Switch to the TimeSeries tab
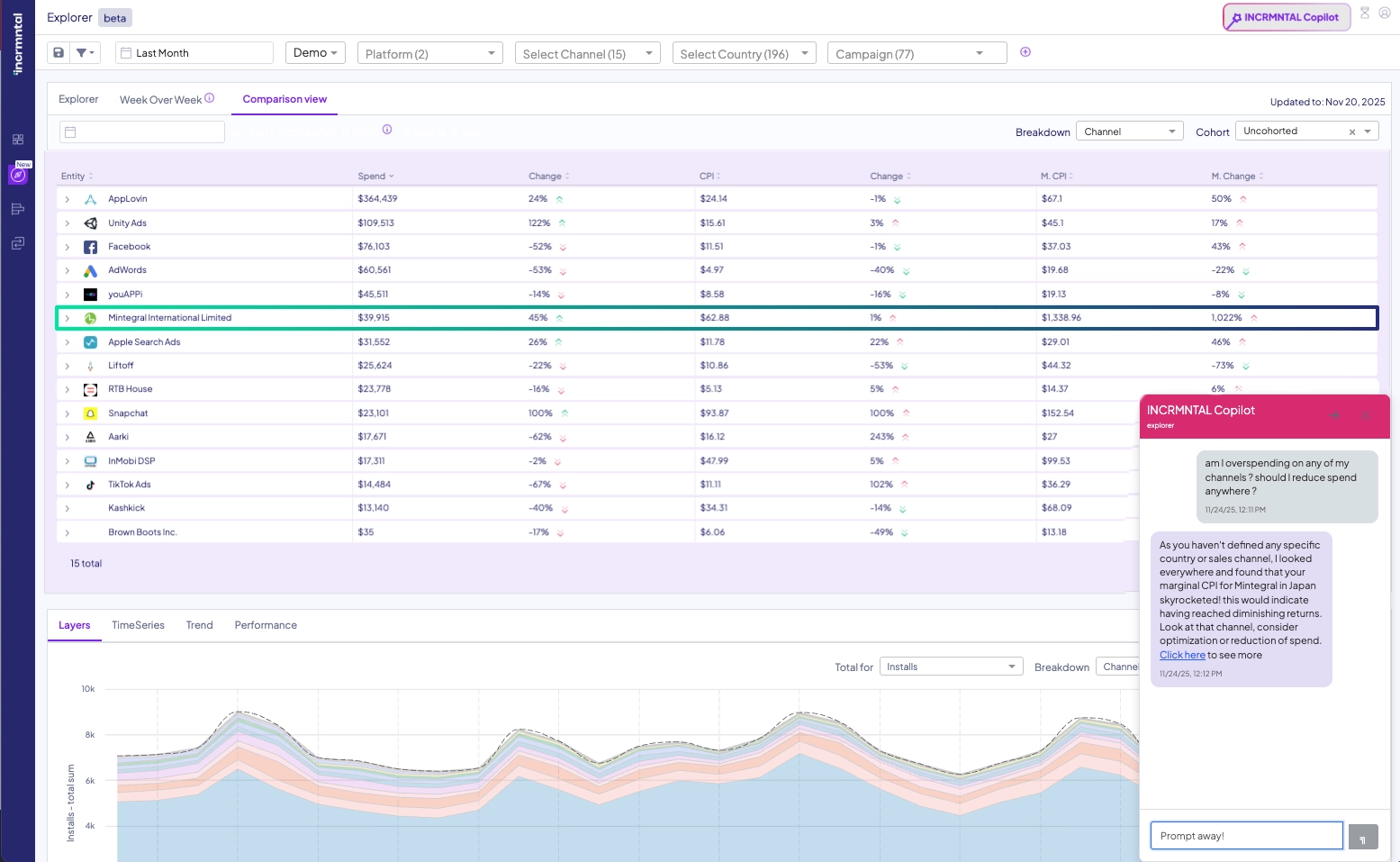This screenshot has width=1400, height=862. pos(138,624)
